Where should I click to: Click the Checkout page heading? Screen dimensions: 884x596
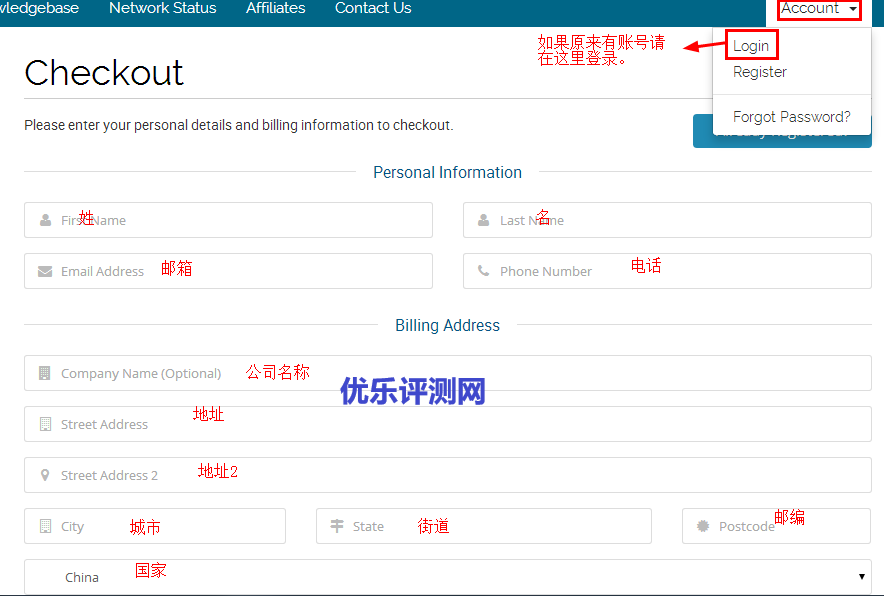(104, 73)
